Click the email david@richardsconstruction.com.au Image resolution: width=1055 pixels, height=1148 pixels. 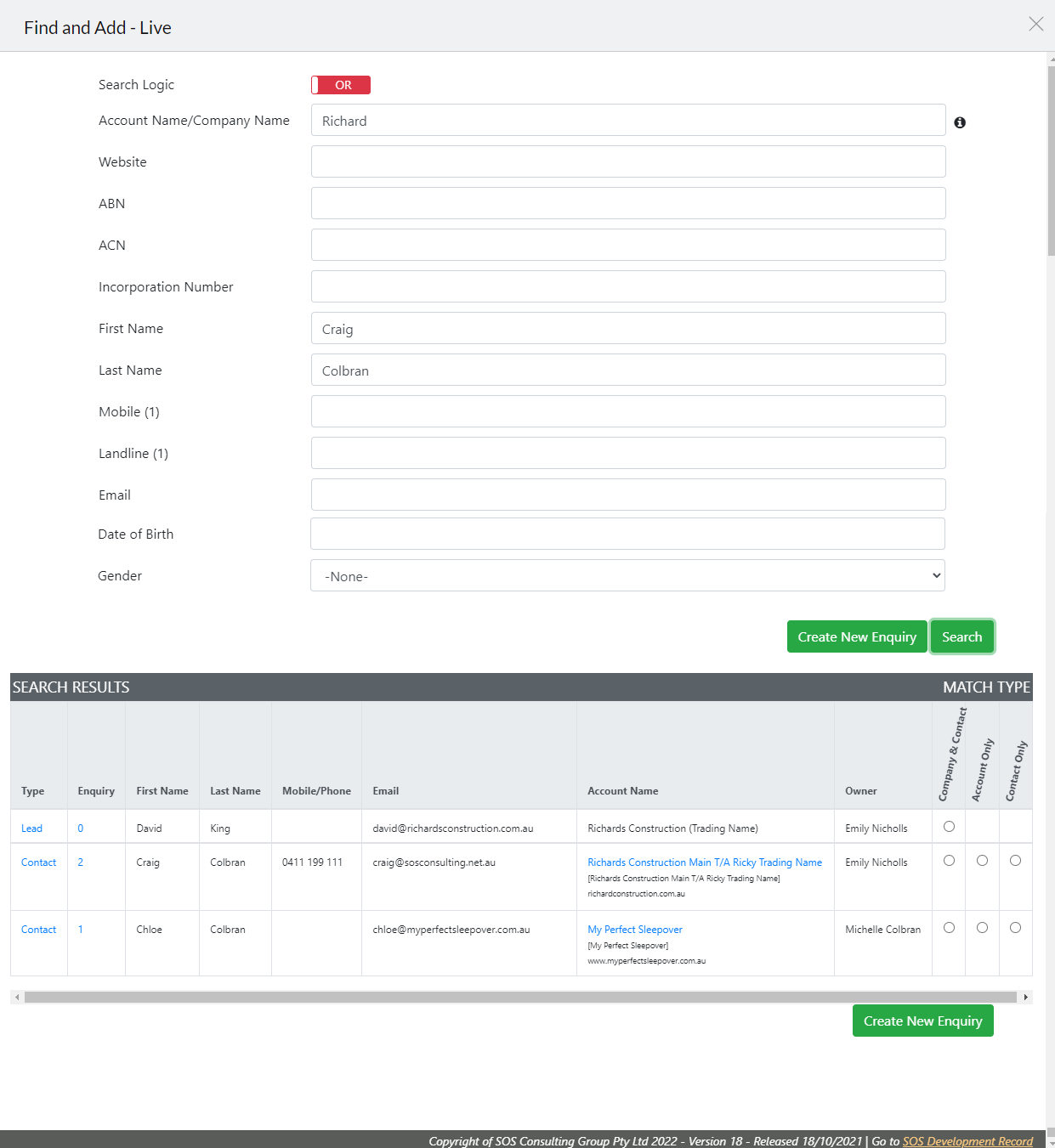pyautogui.click(x=453, y=828)
